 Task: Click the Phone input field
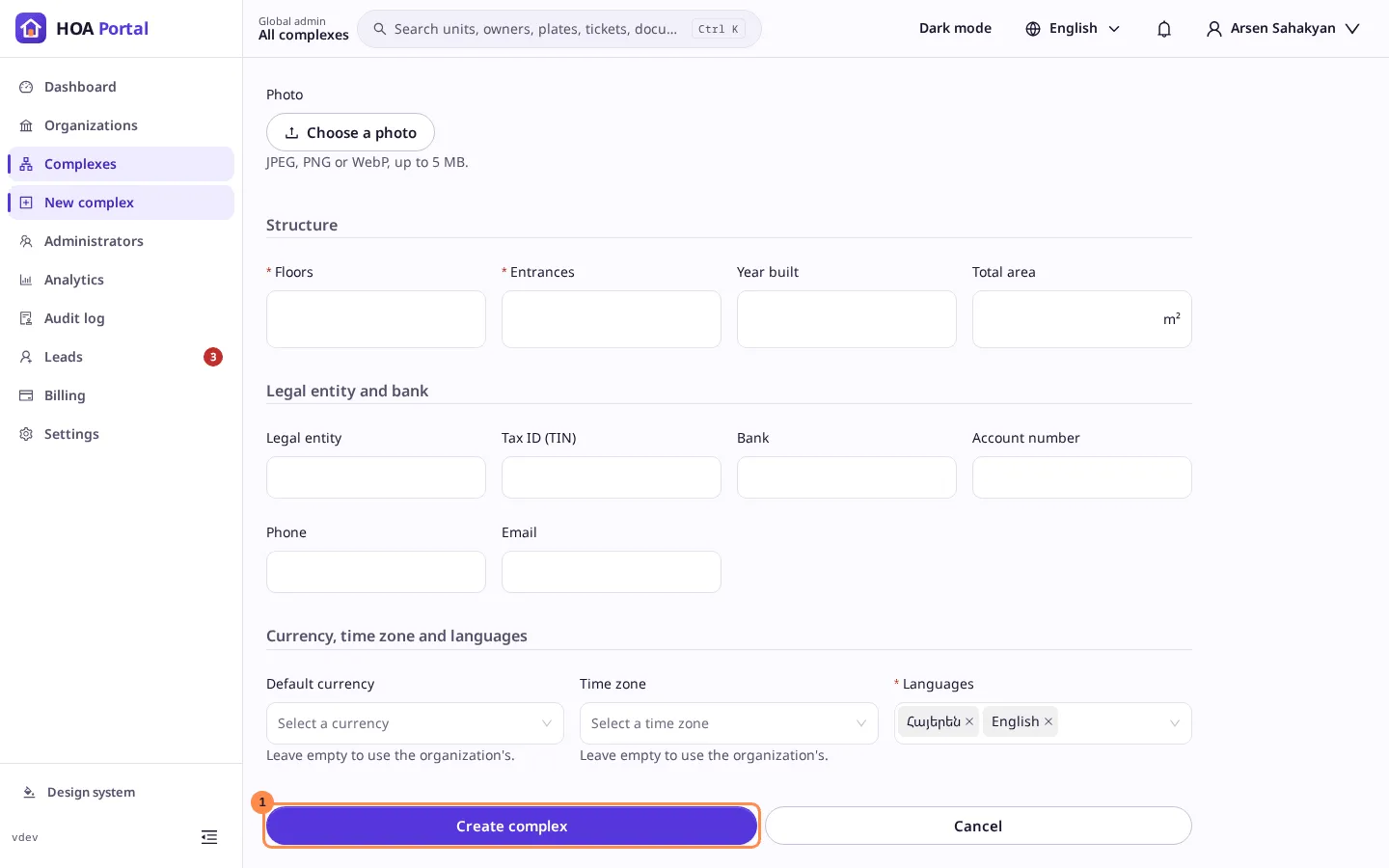pos(376,572)
